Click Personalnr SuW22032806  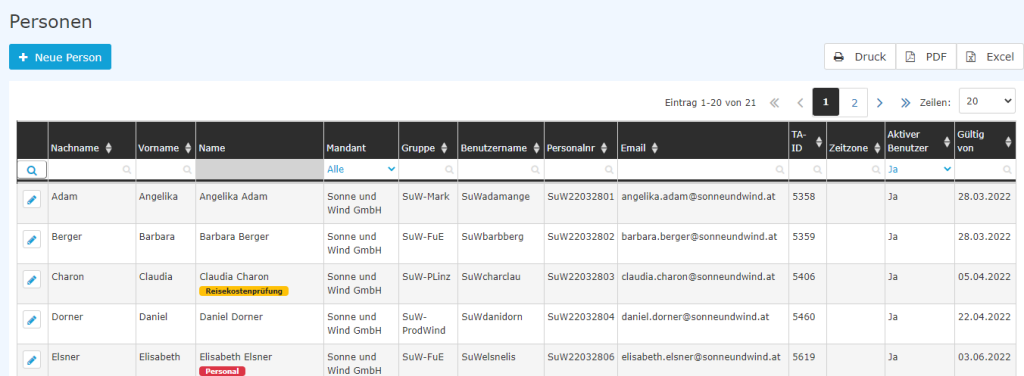[581, 357]
